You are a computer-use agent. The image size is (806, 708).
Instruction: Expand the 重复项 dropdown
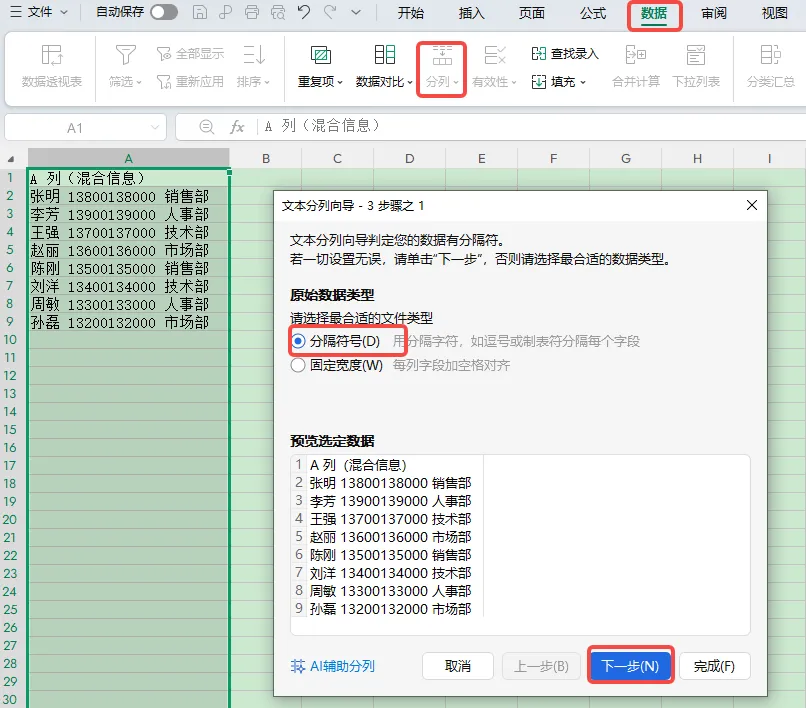pyautogui.click(x=339, y=82)
